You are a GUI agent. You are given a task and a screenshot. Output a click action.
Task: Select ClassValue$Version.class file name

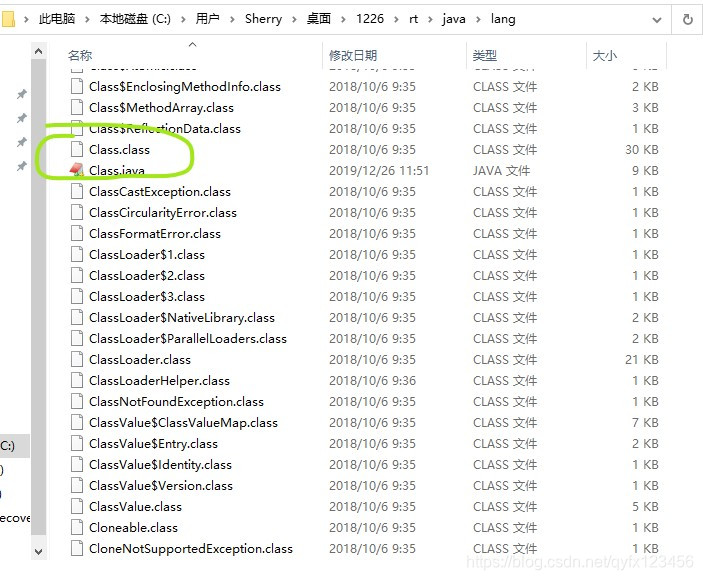pyautogui.click(x=161, y=485)
